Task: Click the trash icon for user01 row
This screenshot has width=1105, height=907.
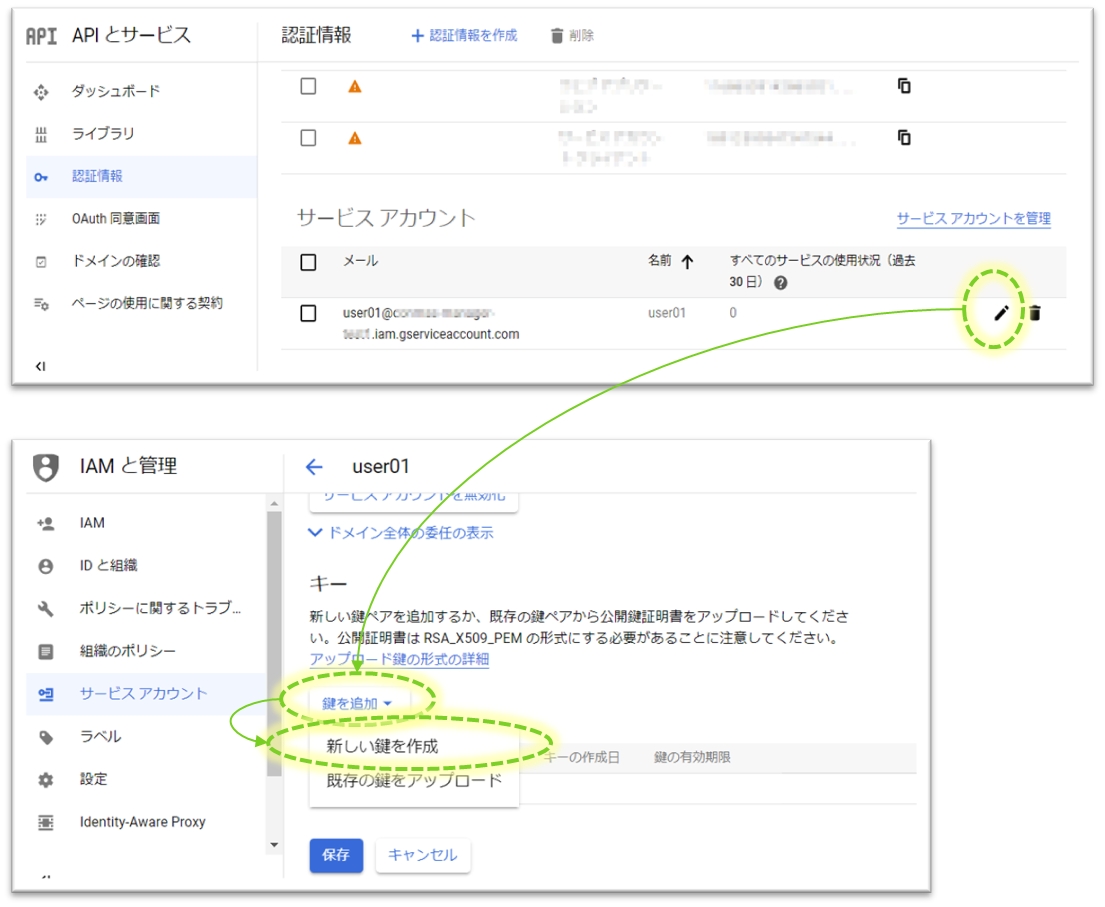Action: [1035, 313]
